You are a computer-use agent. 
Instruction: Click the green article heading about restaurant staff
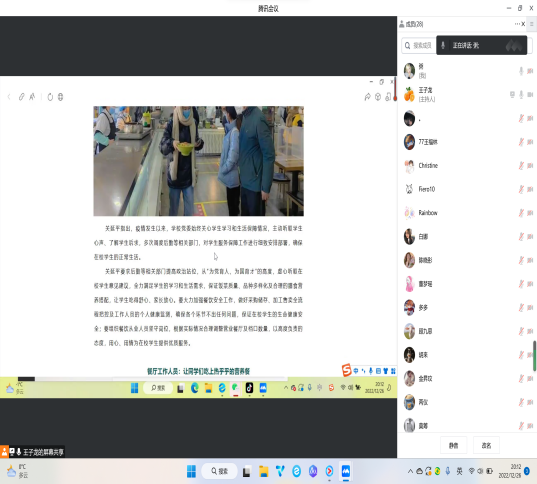(199, 371)
